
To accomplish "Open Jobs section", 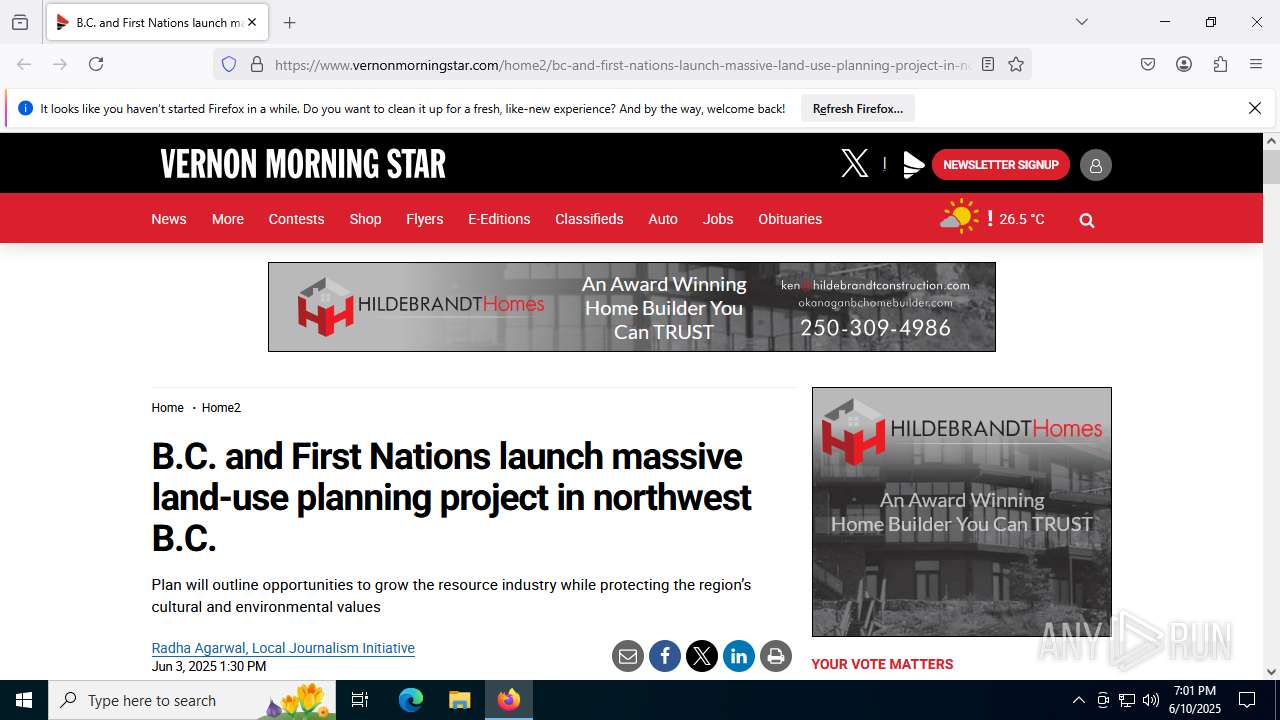I will tap(718, 219).
